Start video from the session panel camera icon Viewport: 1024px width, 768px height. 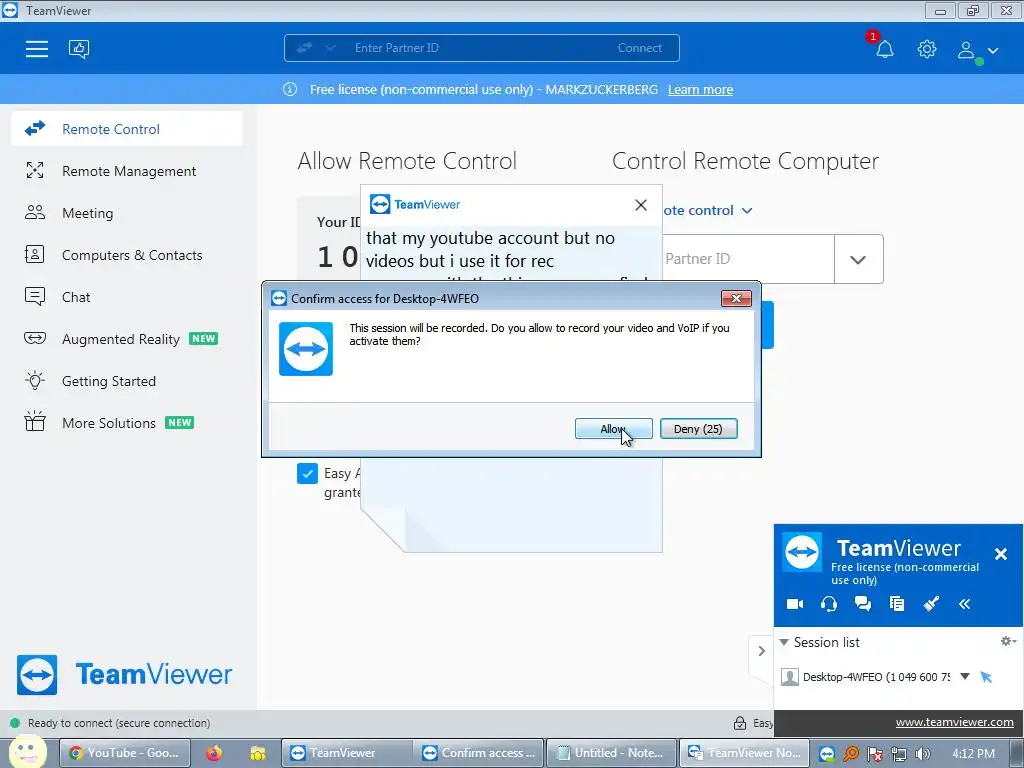tap(795, 604)
